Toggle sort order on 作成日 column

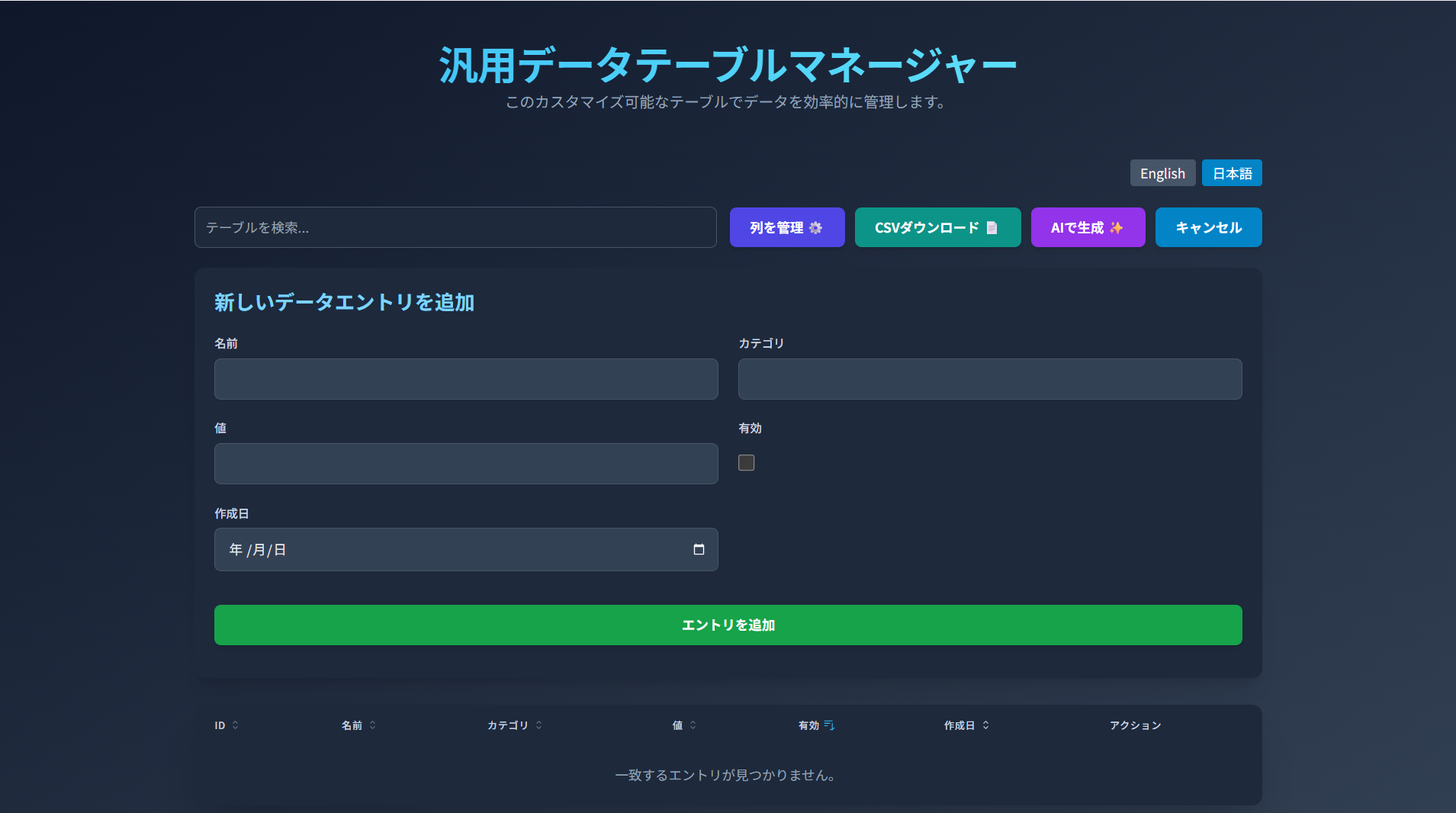[985, 725]
